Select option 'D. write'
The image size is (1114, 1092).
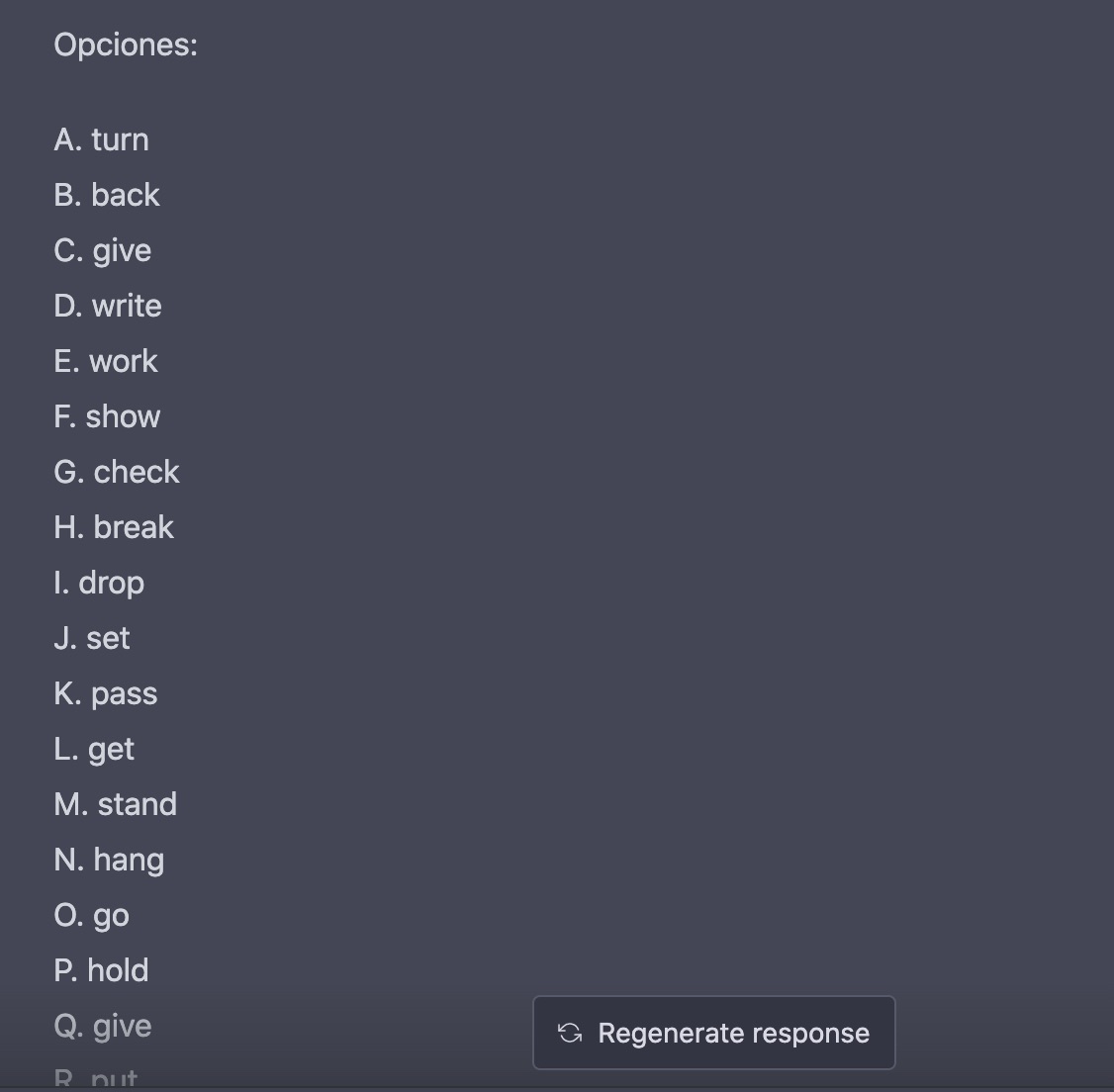[x=108, y=307]
